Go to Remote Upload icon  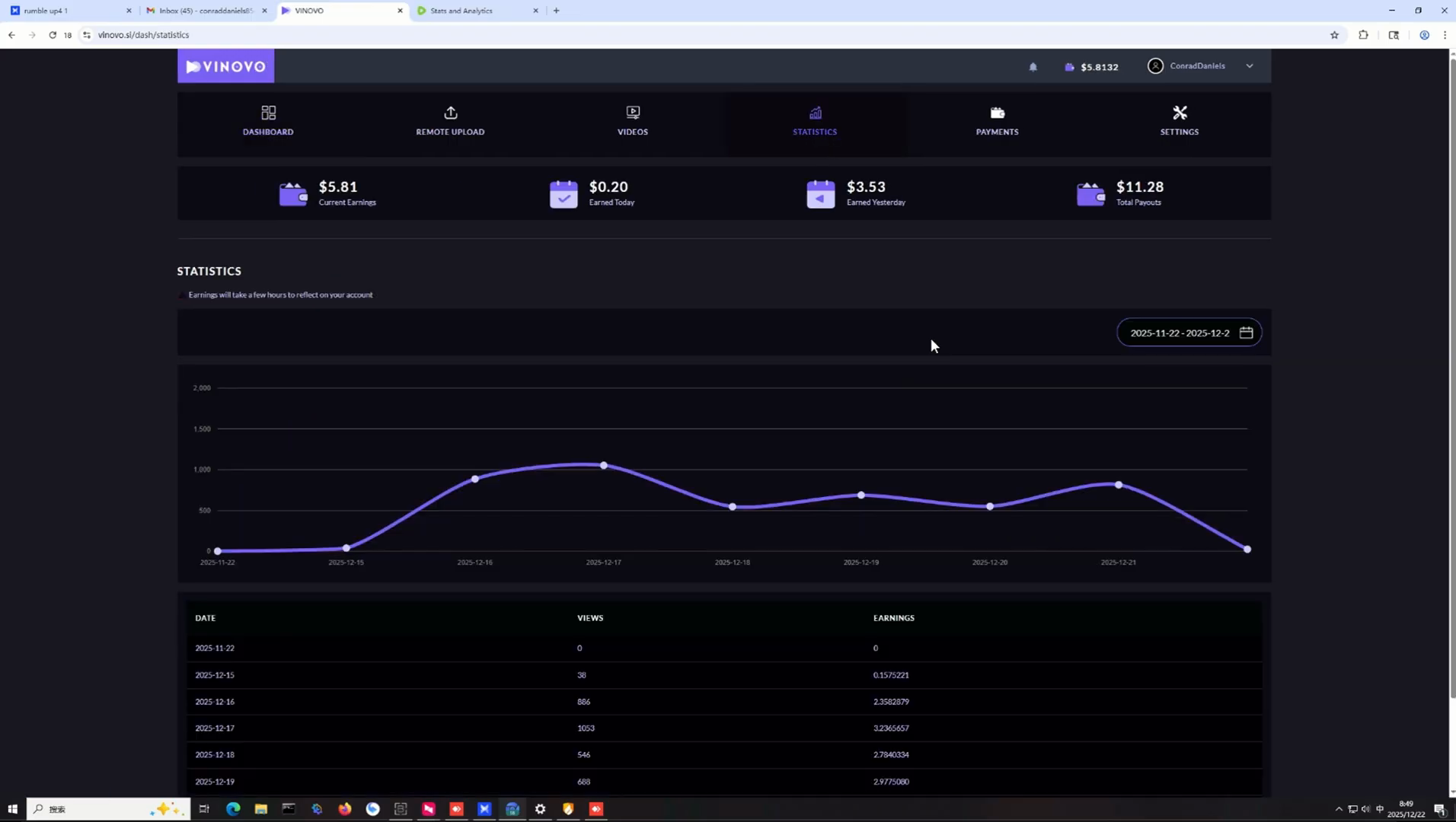pyautogui.click(x=450, y=113)
